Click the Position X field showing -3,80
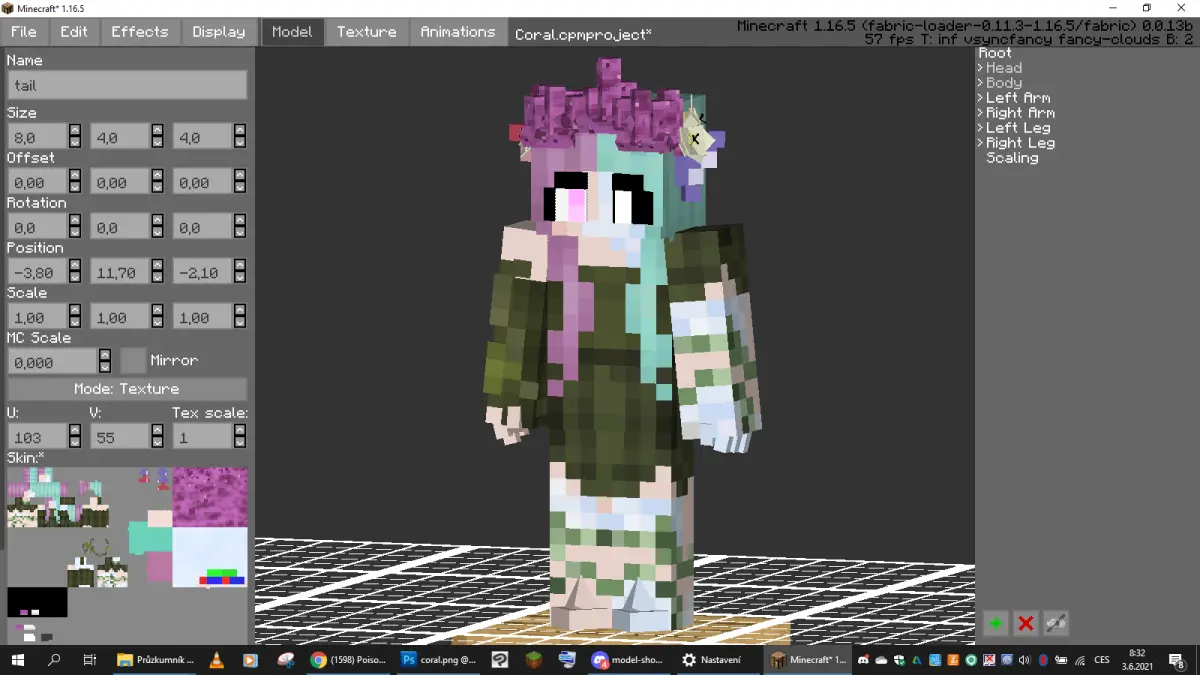Viewport: 1200px width, 675px height. point(38,271)
